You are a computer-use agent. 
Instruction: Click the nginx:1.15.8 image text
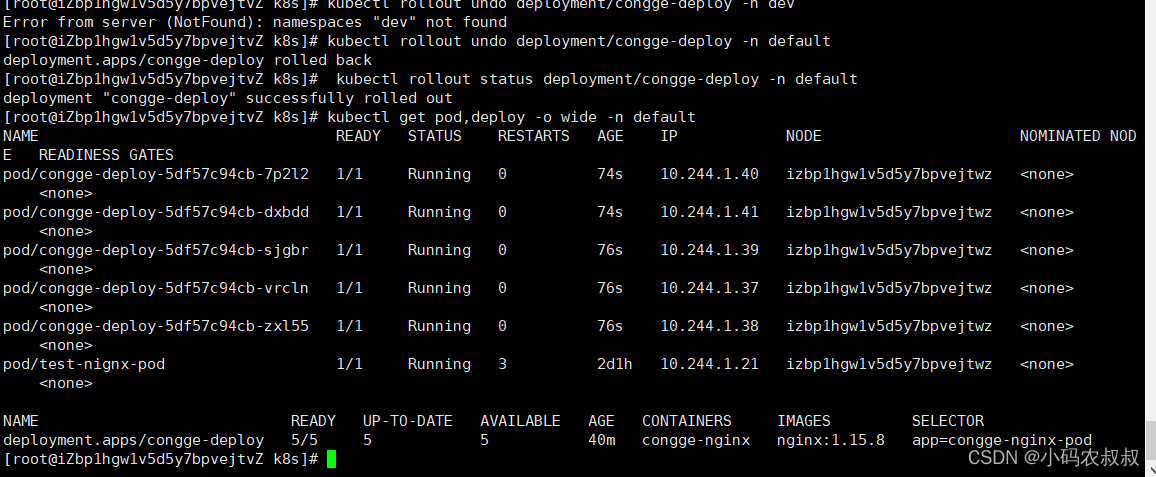coord(830,440)
